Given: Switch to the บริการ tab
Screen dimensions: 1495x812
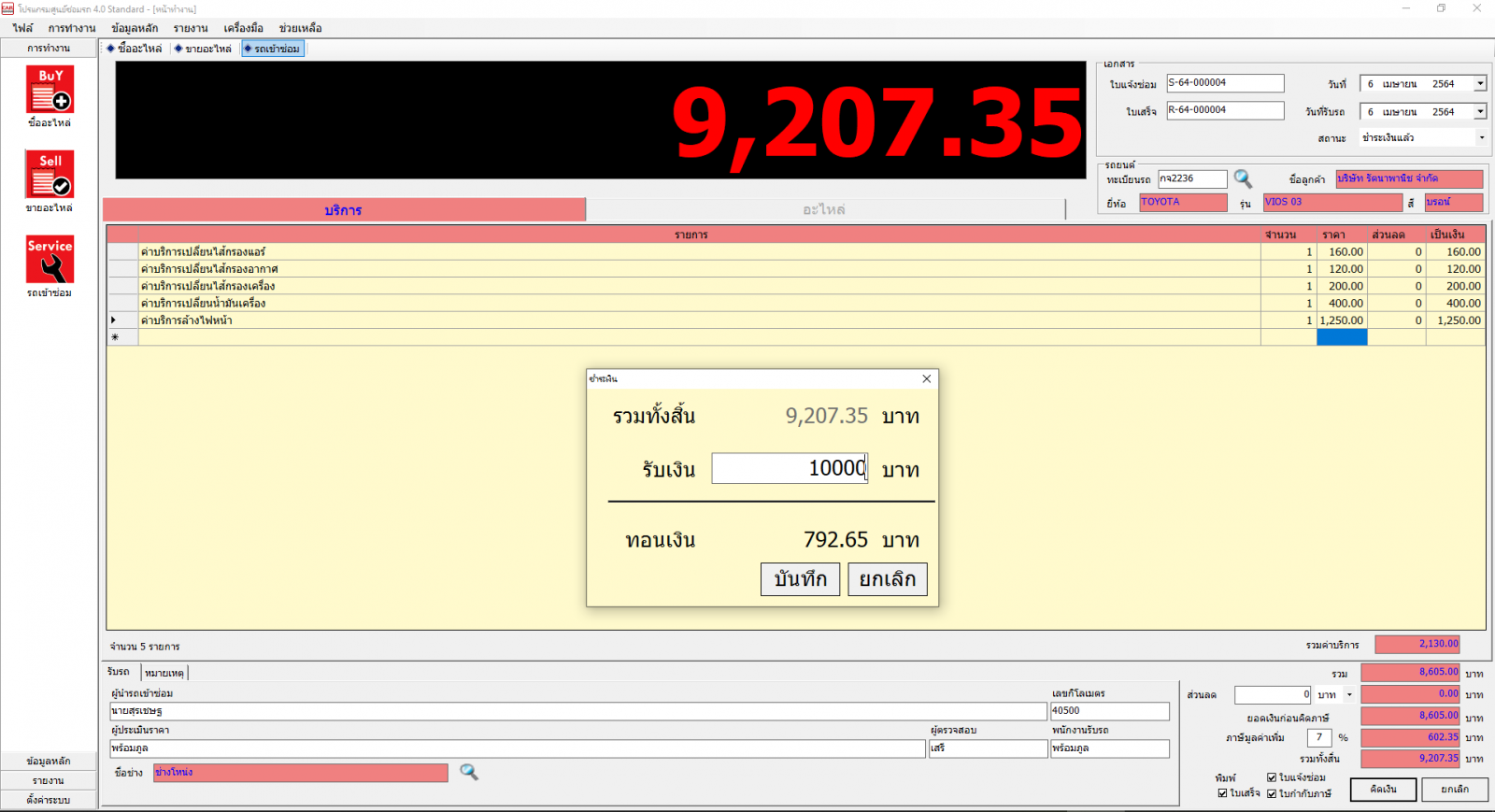Looking at the screenshot, I should pos(344,210).
